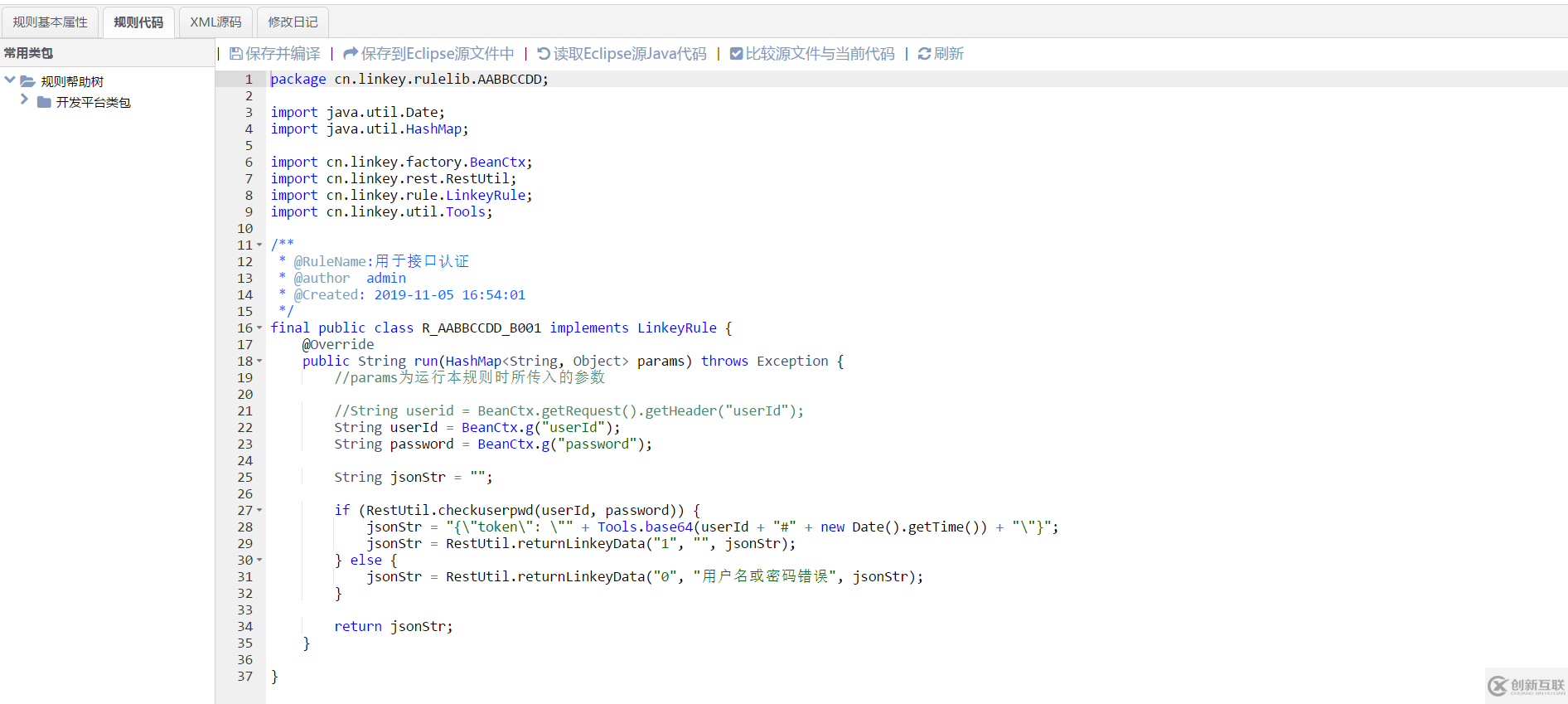The image size is (1568, 704).
Task: Expand the 开发平台类包 tree node
Action: 24,100
